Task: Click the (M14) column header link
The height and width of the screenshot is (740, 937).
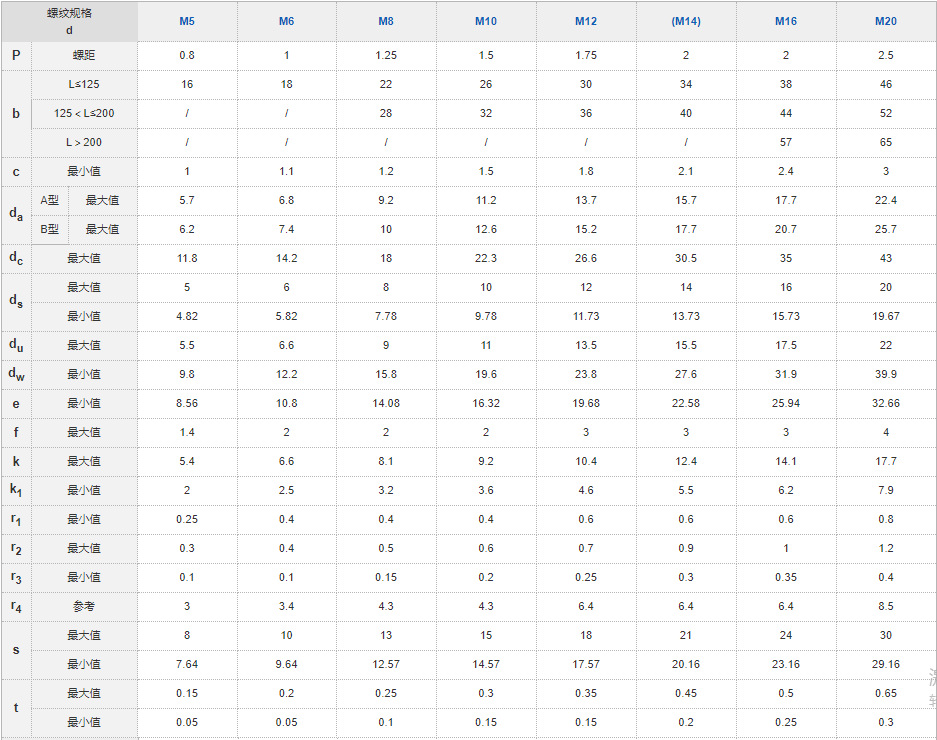Action: coord(686,21)
